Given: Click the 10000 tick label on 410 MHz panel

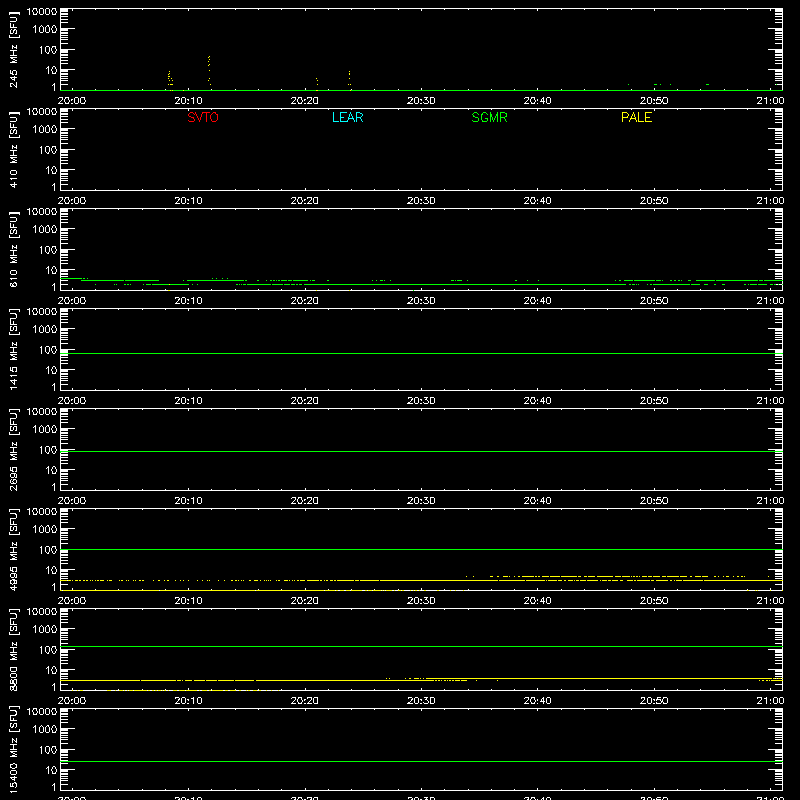Looking at the screenshot, I should (x=42, y=112).
